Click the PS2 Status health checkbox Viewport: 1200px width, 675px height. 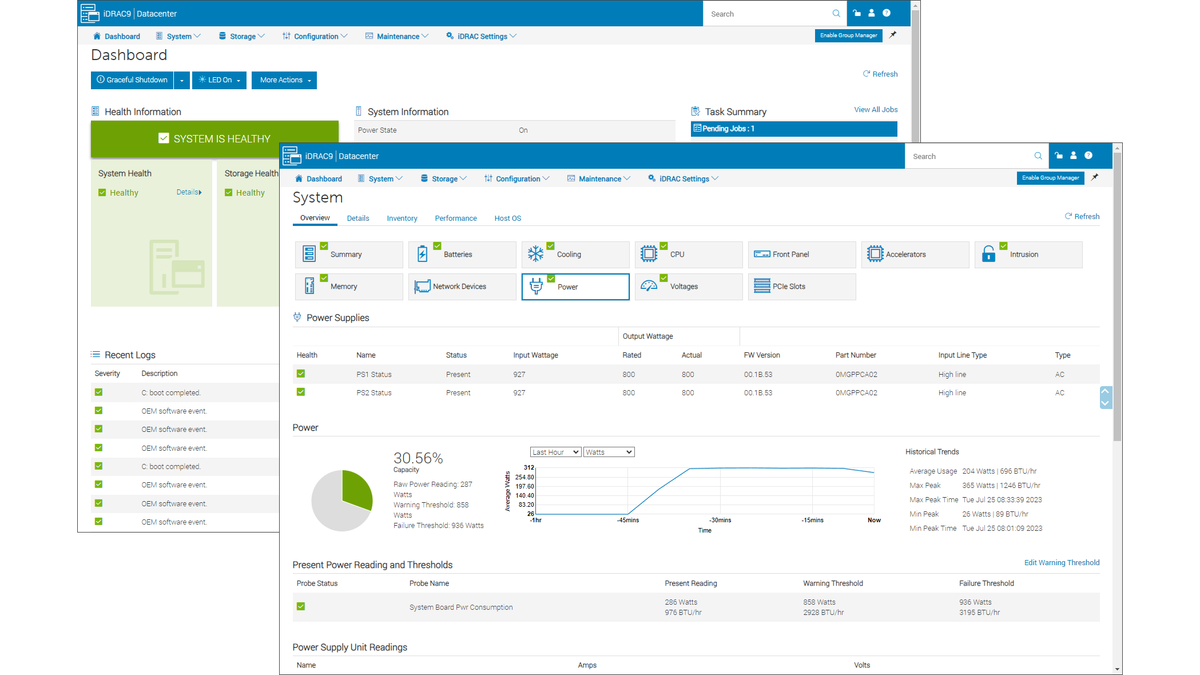301,392
